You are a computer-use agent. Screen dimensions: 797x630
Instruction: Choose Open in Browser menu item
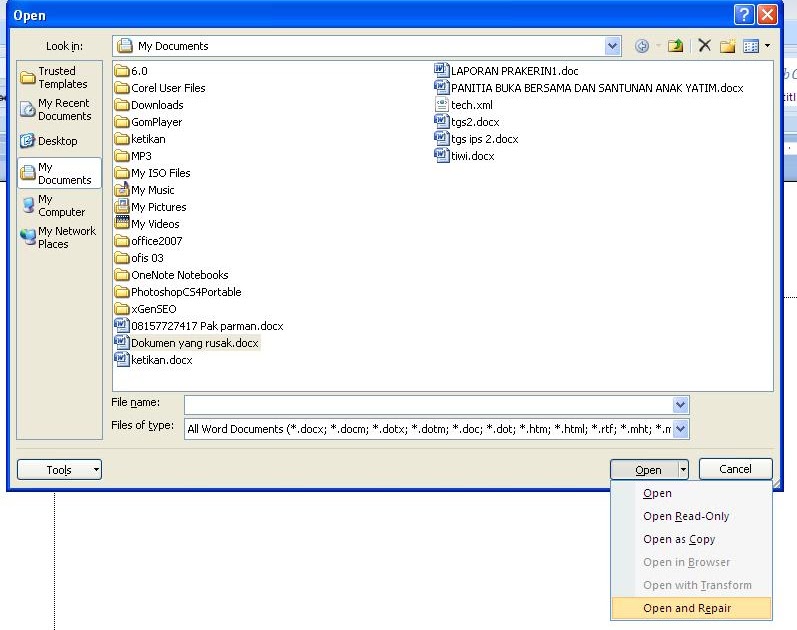(x=691, y=562)
